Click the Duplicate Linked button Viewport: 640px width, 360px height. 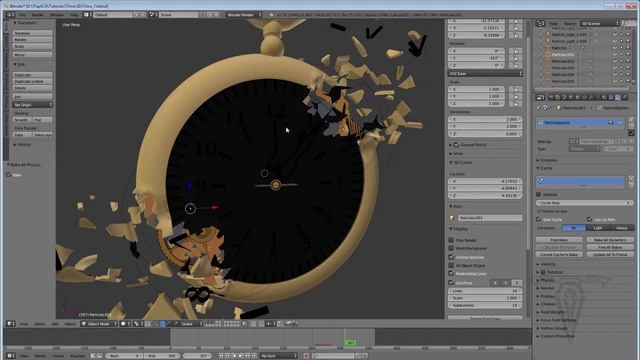click(32, 81)
